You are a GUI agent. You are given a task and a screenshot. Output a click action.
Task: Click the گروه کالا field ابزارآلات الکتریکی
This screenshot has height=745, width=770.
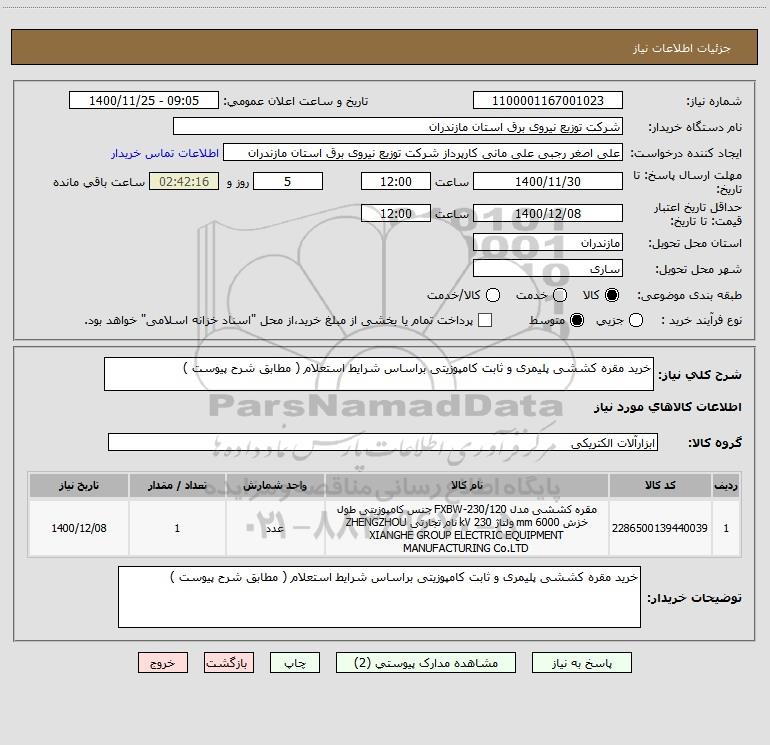383,442
